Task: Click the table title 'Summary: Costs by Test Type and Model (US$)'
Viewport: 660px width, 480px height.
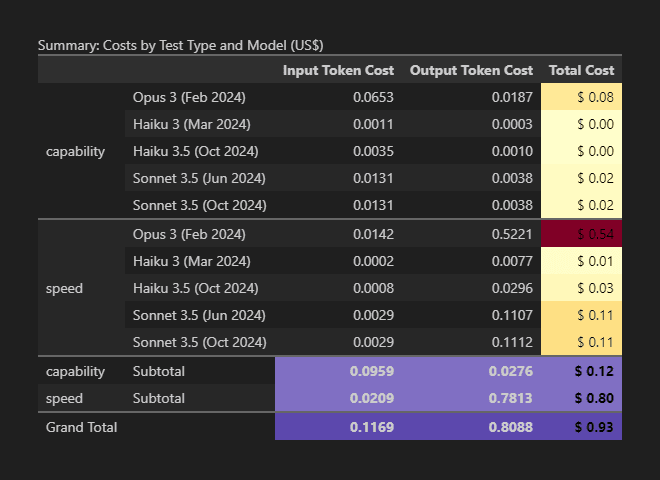Action: coord(181,45)
